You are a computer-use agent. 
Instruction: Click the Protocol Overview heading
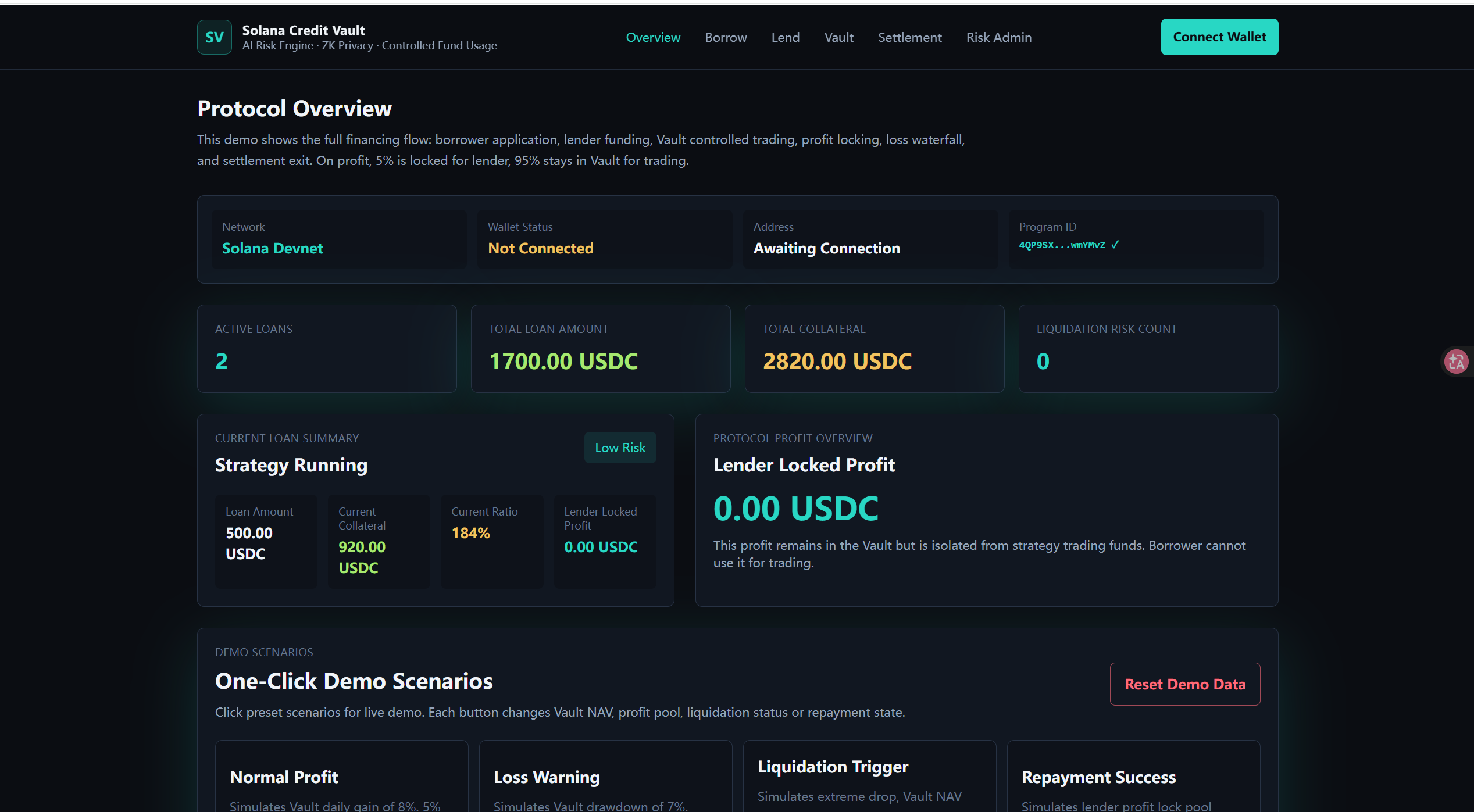[294, 109]
